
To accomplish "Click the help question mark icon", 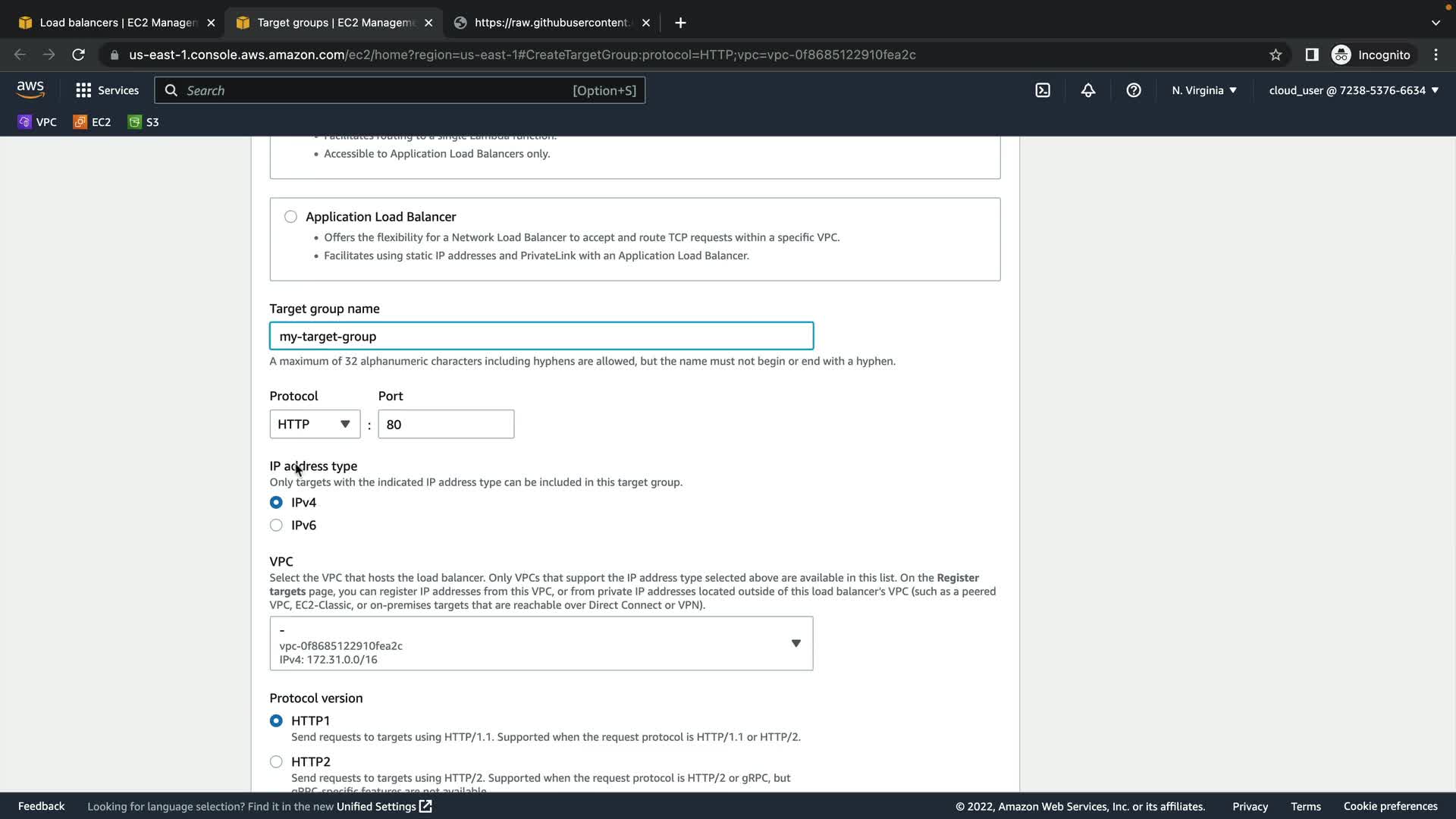I will point(1134,90).
